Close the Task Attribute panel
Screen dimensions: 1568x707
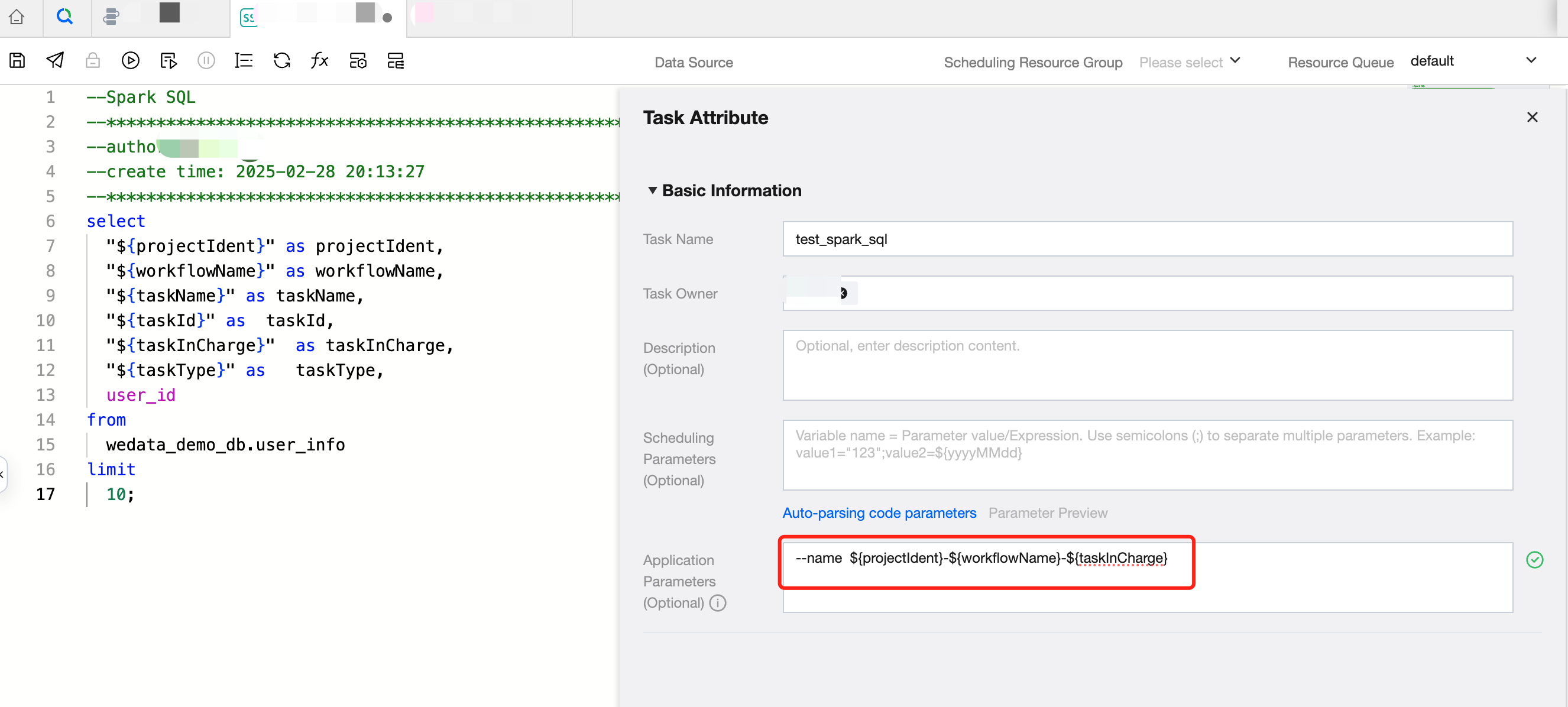coord(1531,117)
